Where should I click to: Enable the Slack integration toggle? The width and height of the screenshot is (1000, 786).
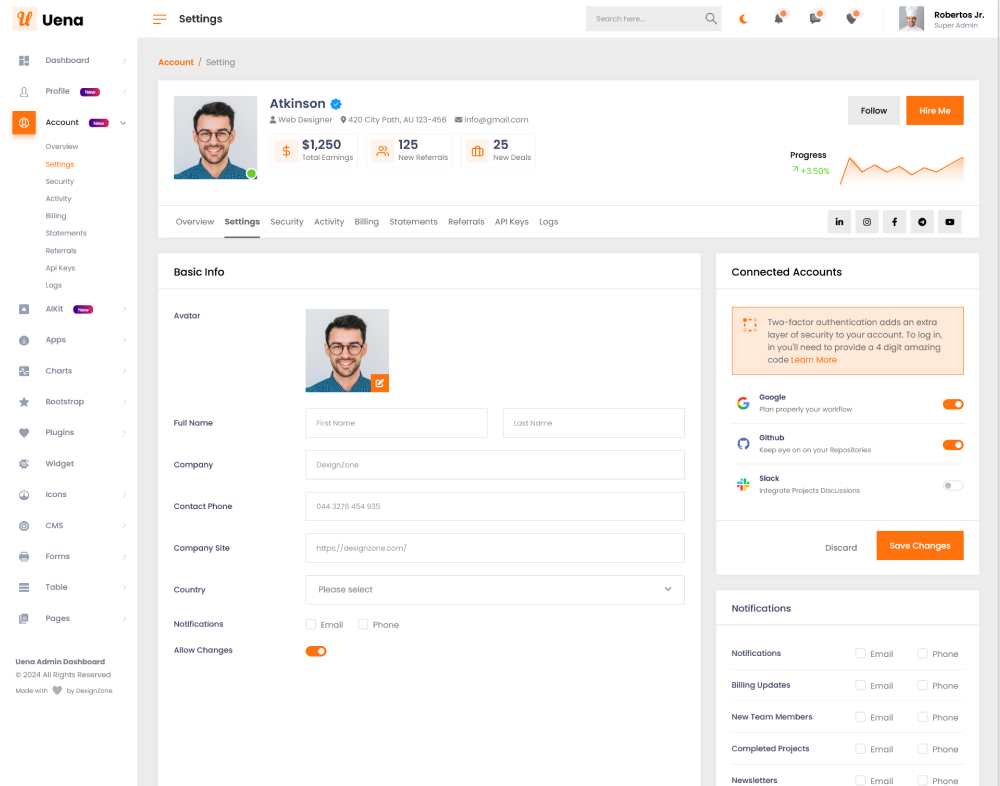coord(953,485)
